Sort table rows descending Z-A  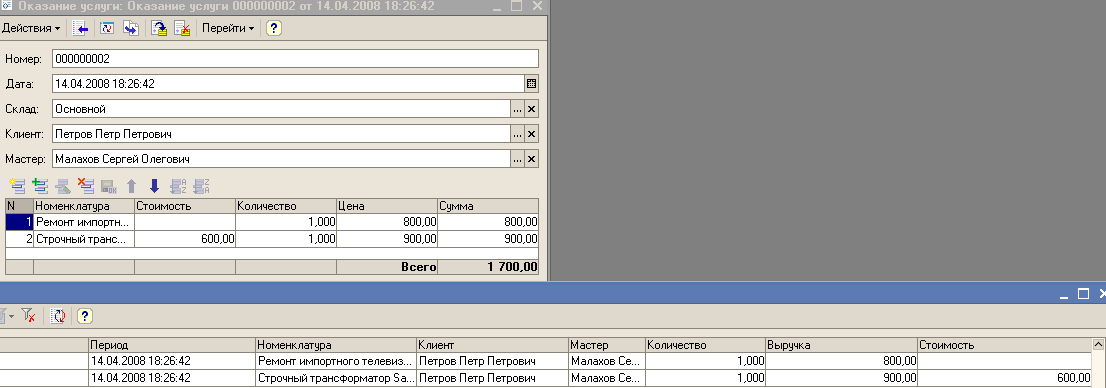tap(202, 186)
